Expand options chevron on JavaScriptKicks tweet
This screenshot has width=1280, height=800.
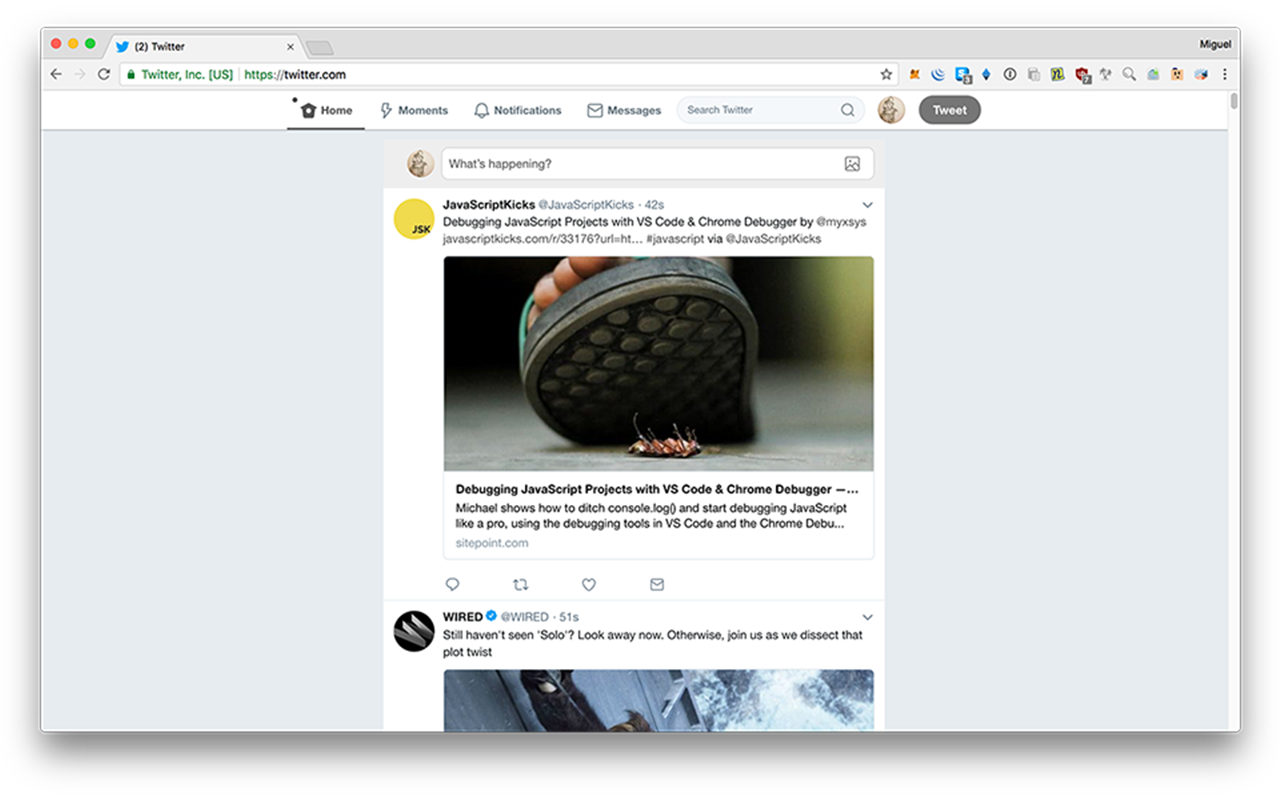point(867,205)
